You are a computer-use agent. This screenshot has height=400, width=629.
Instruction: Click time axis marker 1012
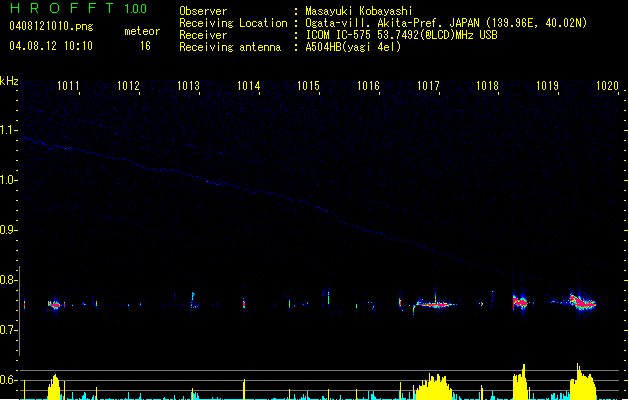[128, 86]
